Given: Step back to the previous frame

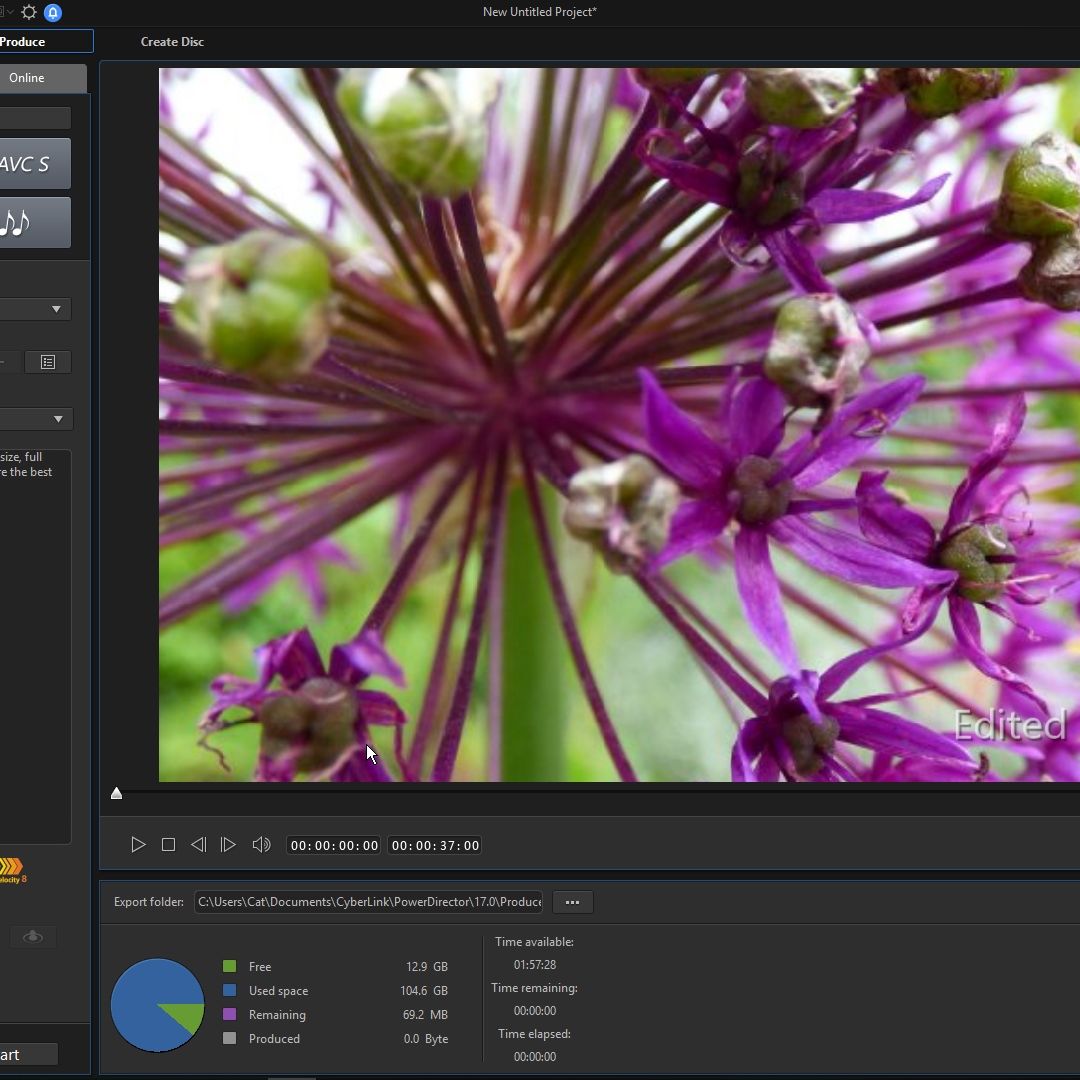Looking at the screenshot, I should click(x=198, y=844).
